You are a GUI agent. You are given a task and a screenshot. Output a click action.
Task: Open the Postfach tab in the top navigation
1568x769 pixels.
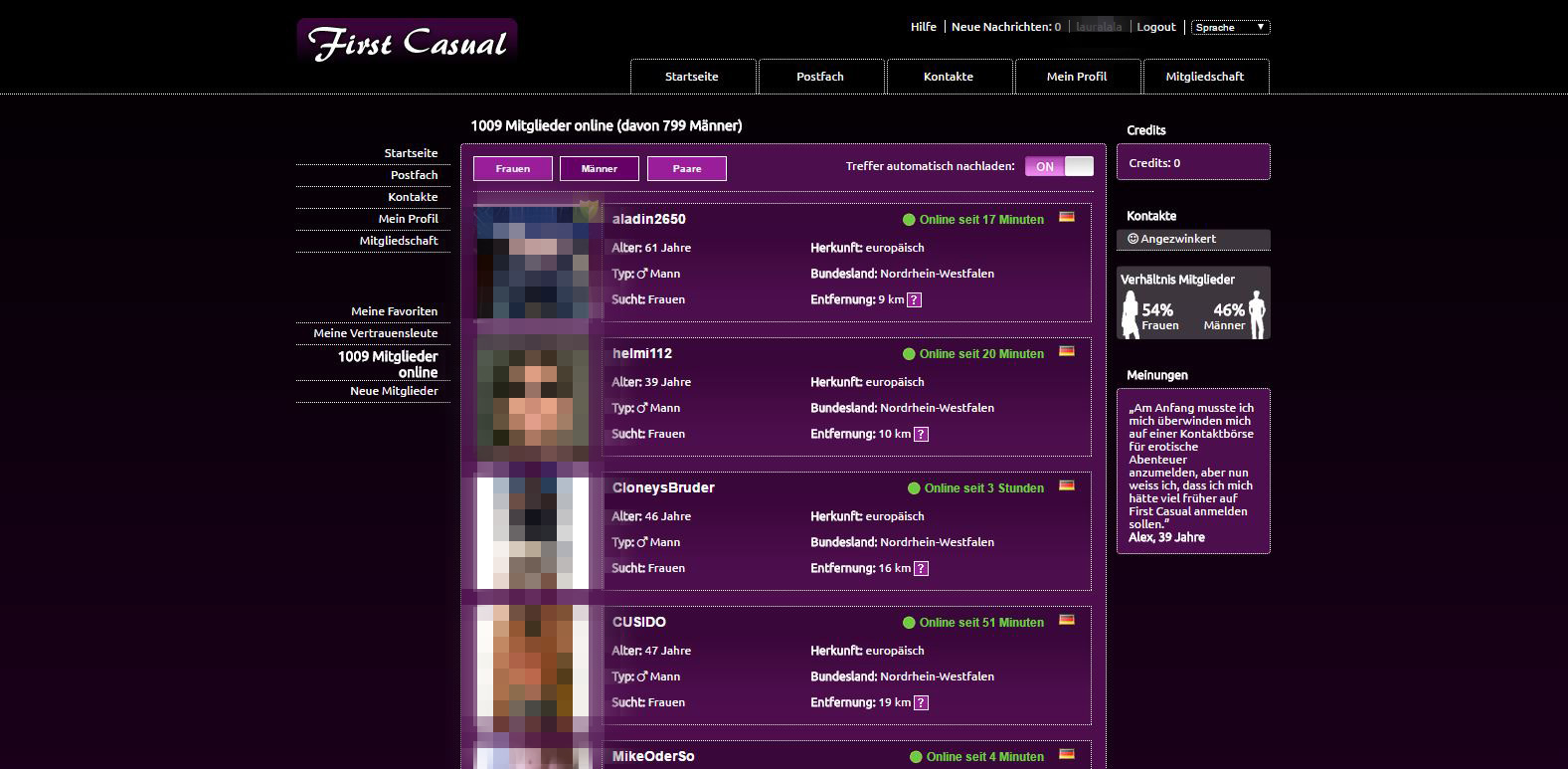[x=820, y=77]
